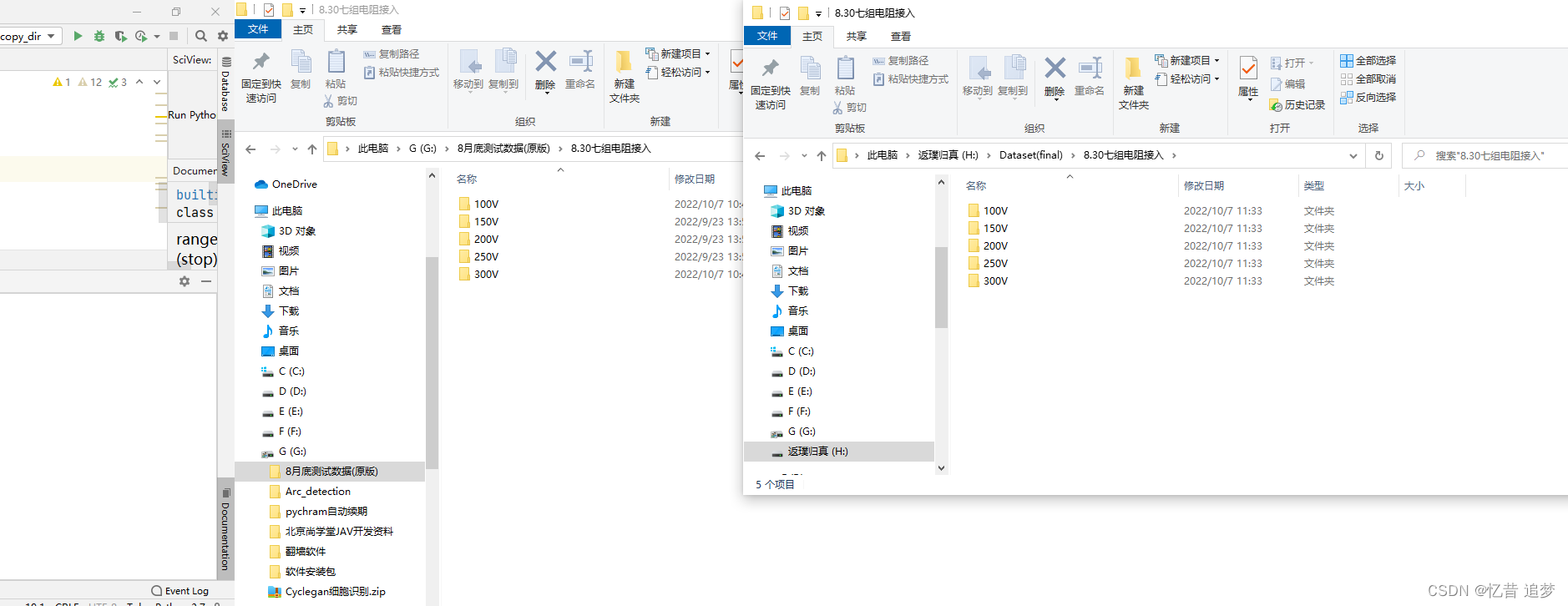
Task: Switch to 查看 tab in right Explorer window
Action: (x=901, y=36)
